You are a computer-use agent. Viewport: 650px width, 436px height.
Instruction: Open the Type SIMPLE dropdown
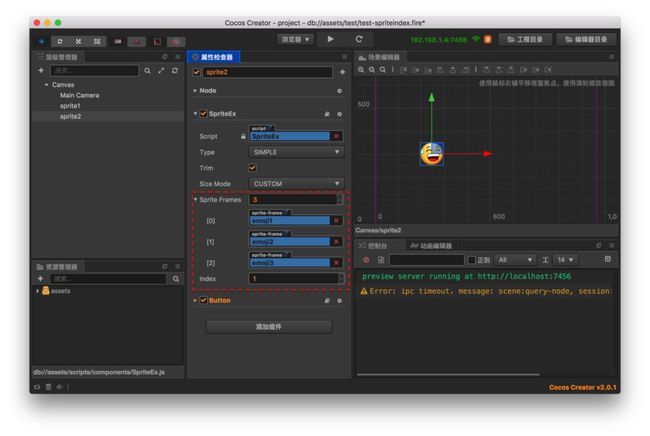click(296, 152)
